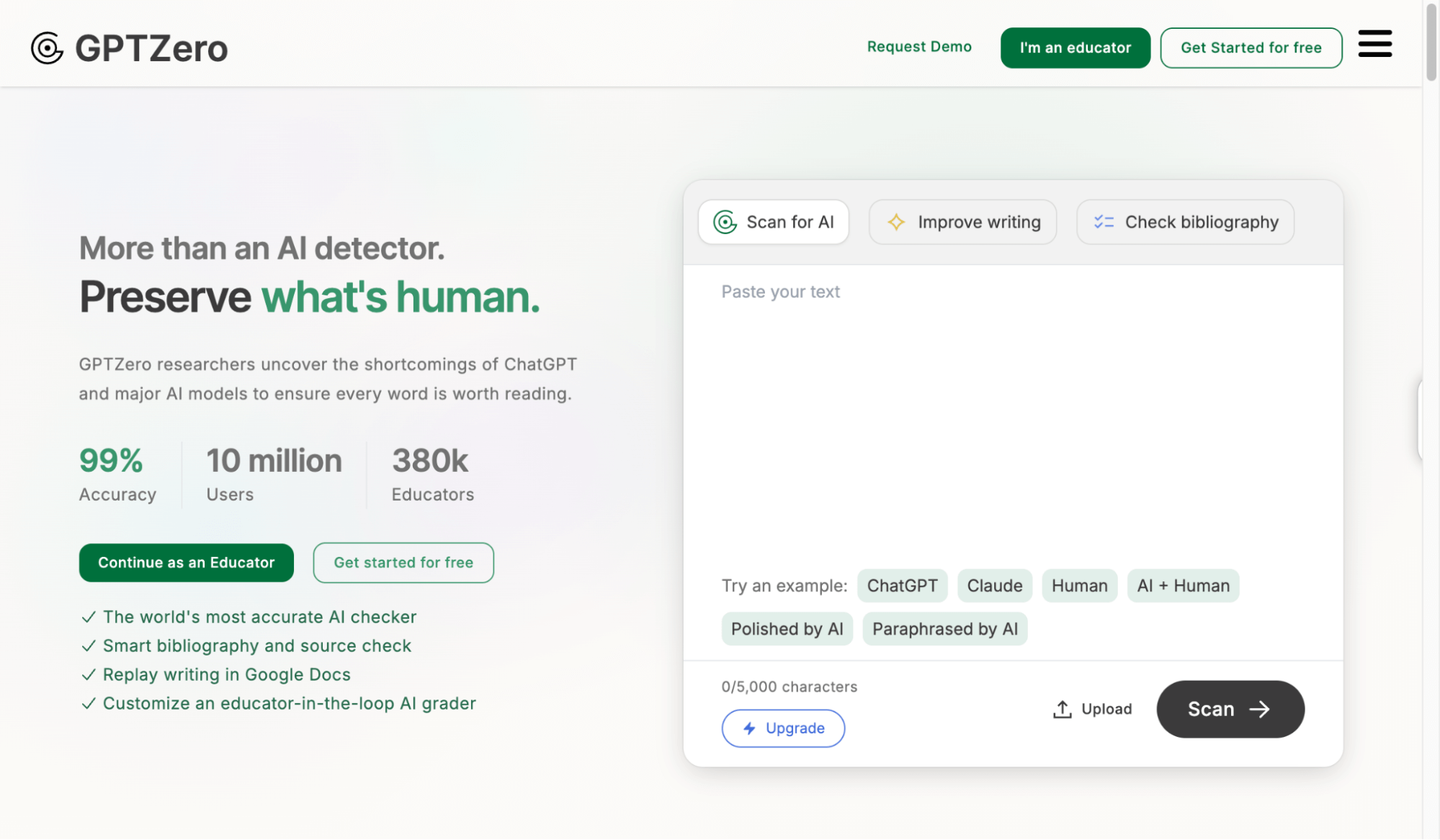Click 'Smart bibliography and source check' text

pyautogui.click(x=257, y=646)
